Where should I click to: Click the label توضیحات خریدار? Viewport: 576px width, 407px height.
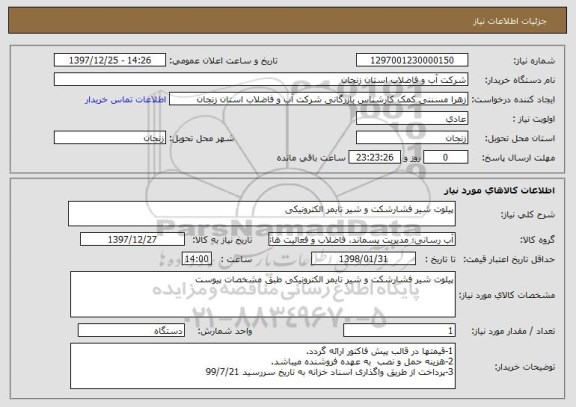[x=525, y=367]
